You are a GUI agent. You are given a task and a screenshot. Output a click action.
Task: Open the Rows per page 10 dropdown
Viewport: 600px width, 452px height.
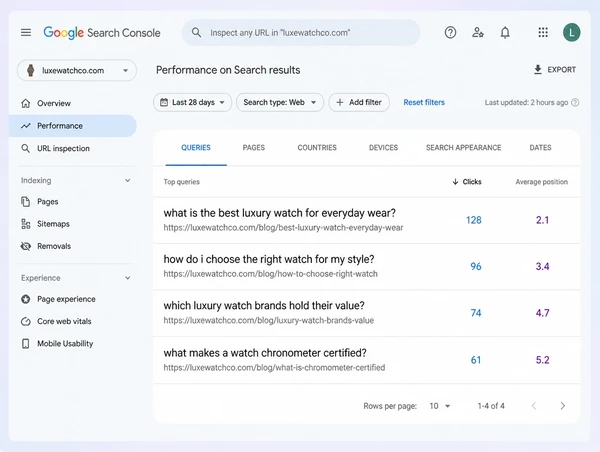440,406
